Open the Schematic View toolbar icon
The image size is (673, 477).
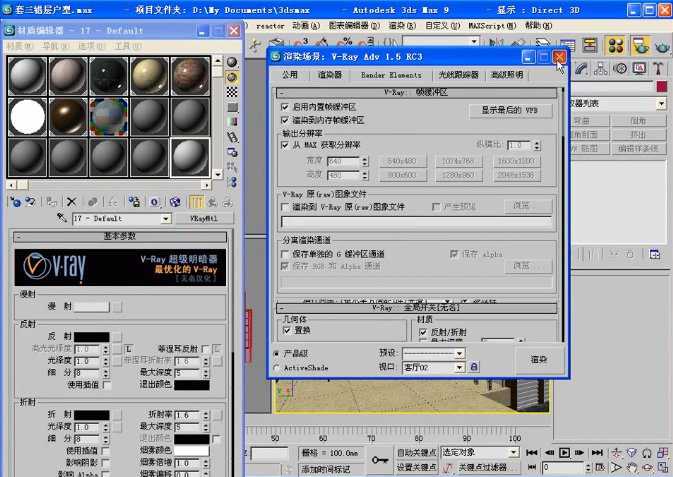[591, 46]
